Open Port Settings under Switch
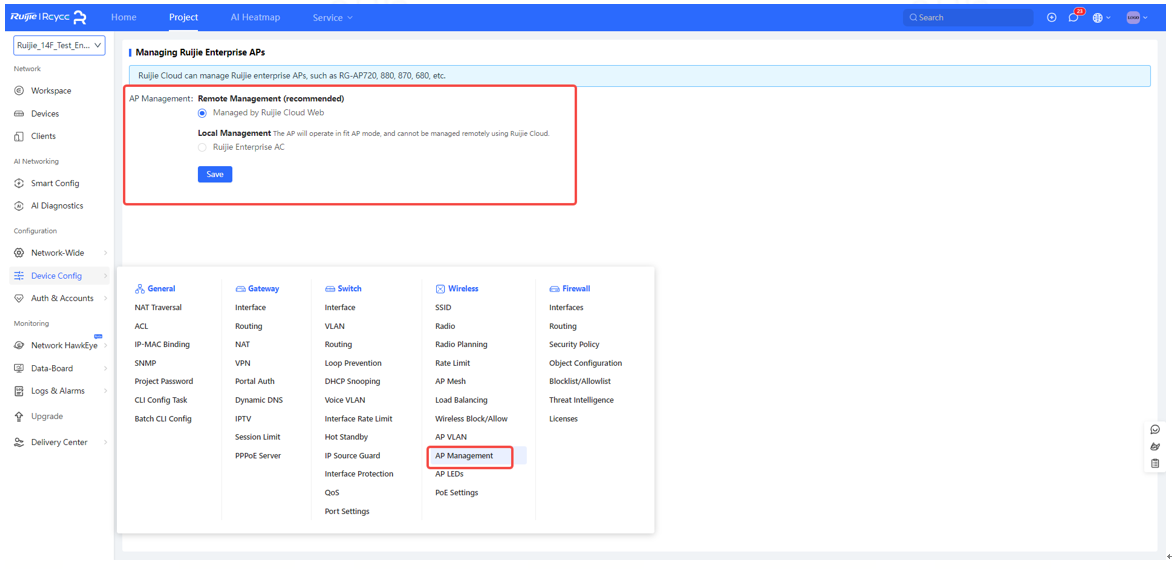 pyautogui.click(x=347, y=511)
